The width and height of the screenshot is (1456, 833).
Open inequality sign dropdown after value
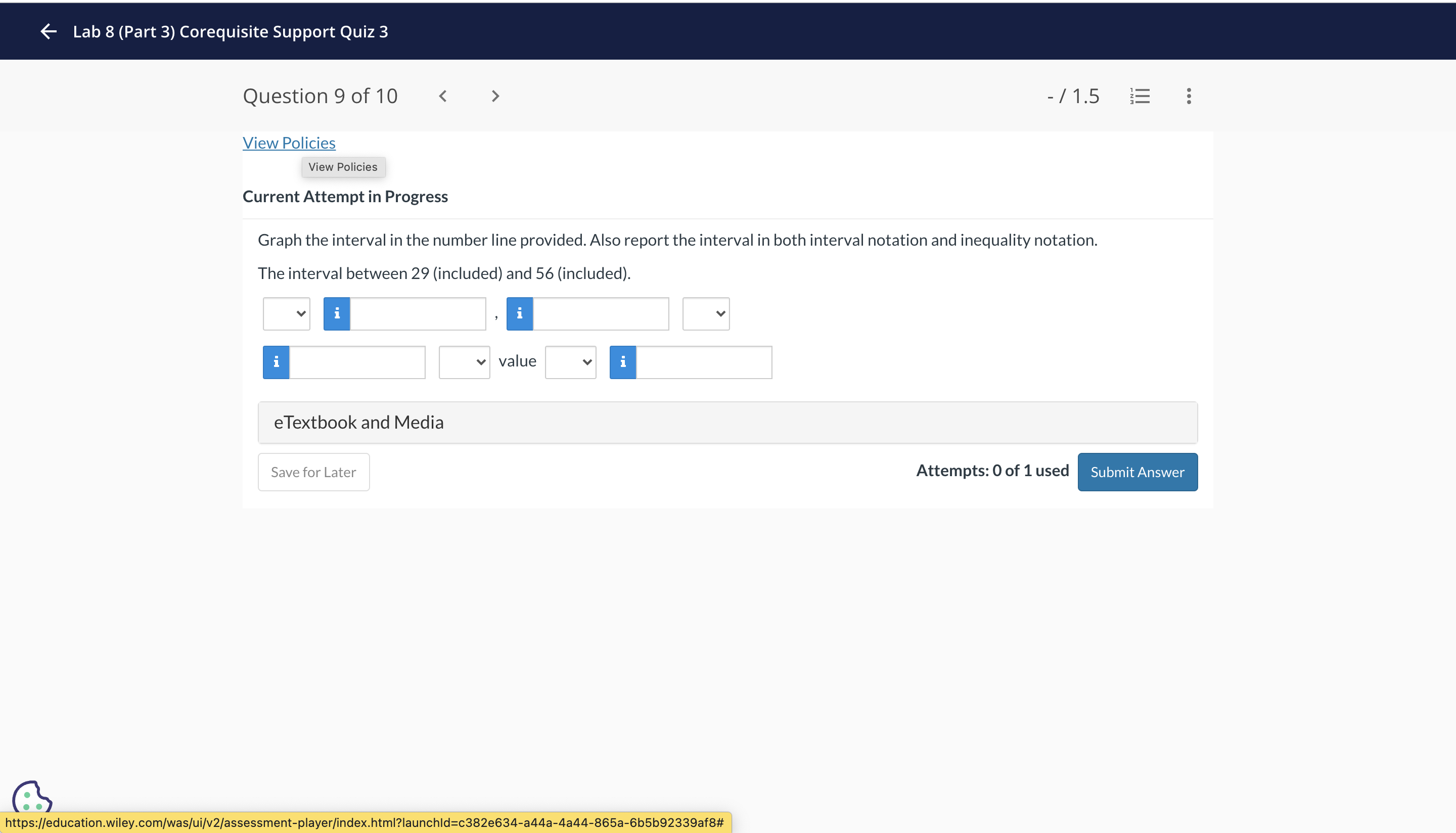pos(570,362)
